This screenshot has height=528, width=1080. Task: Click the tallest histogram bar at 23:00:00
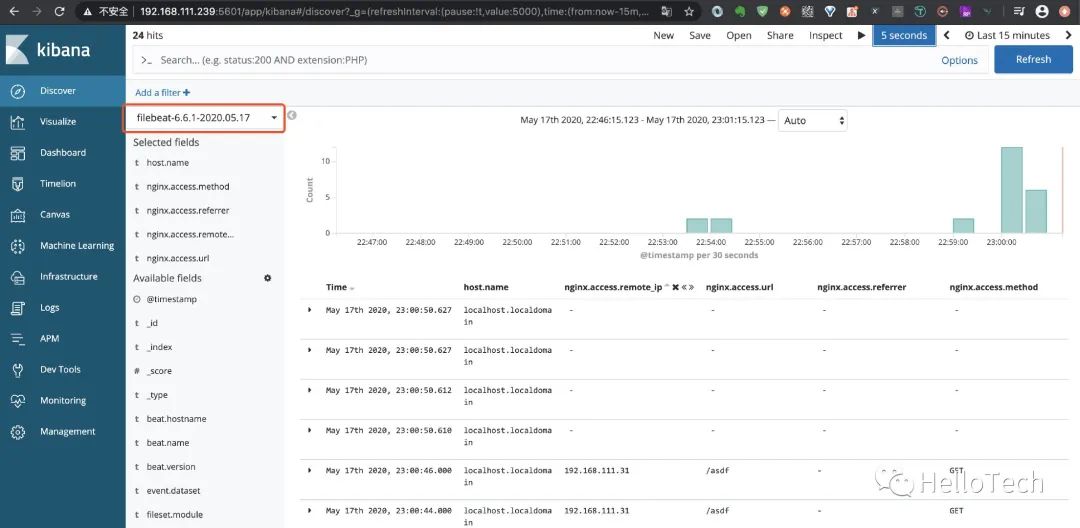tap(1011, 190)
